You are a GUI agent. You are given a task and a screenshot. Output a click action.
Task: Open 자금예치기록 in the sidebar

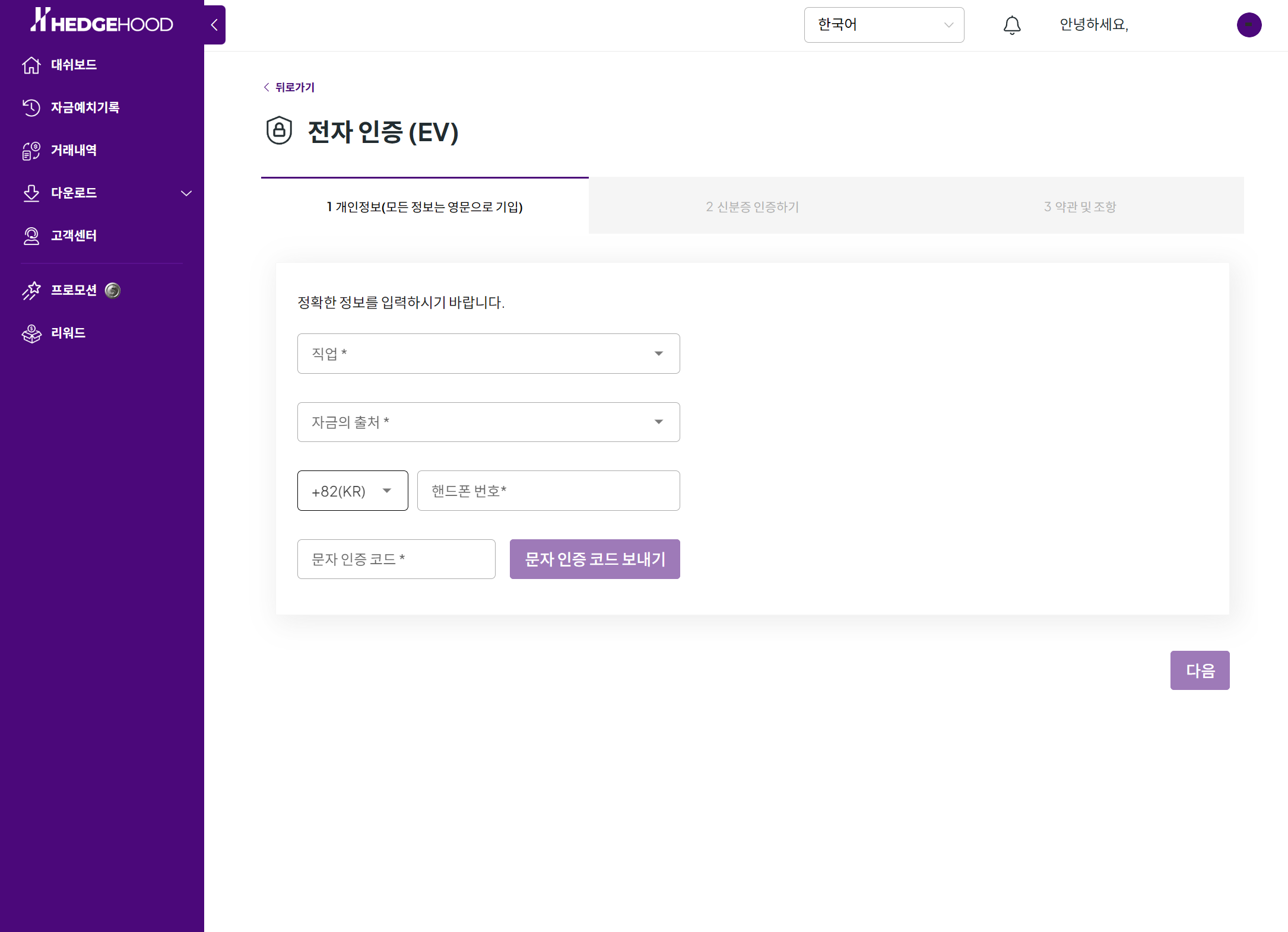85,107
